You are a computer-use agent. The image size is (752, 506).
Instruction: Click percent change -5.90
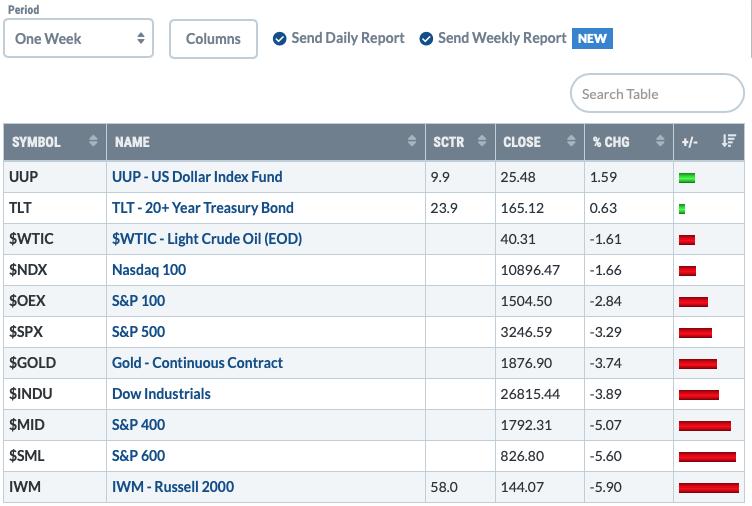tap(606, 487)
